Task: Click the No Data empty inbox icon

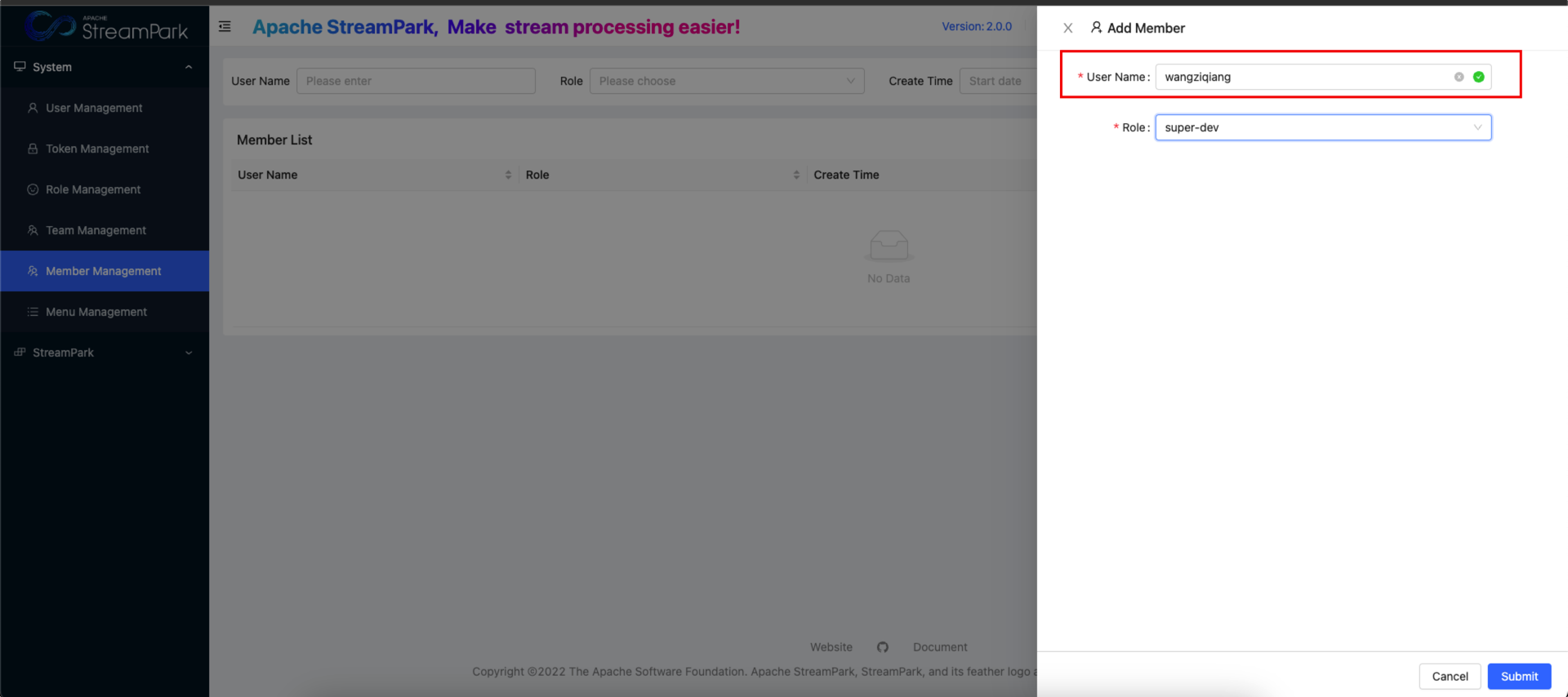Action: tap(889, 246)
